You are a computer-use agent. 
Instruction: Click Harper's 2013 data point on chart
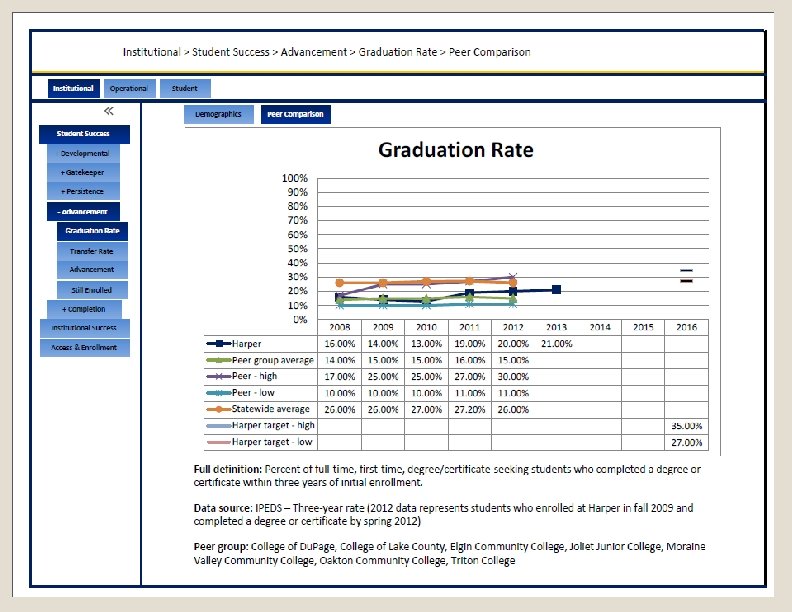(556, 289)
